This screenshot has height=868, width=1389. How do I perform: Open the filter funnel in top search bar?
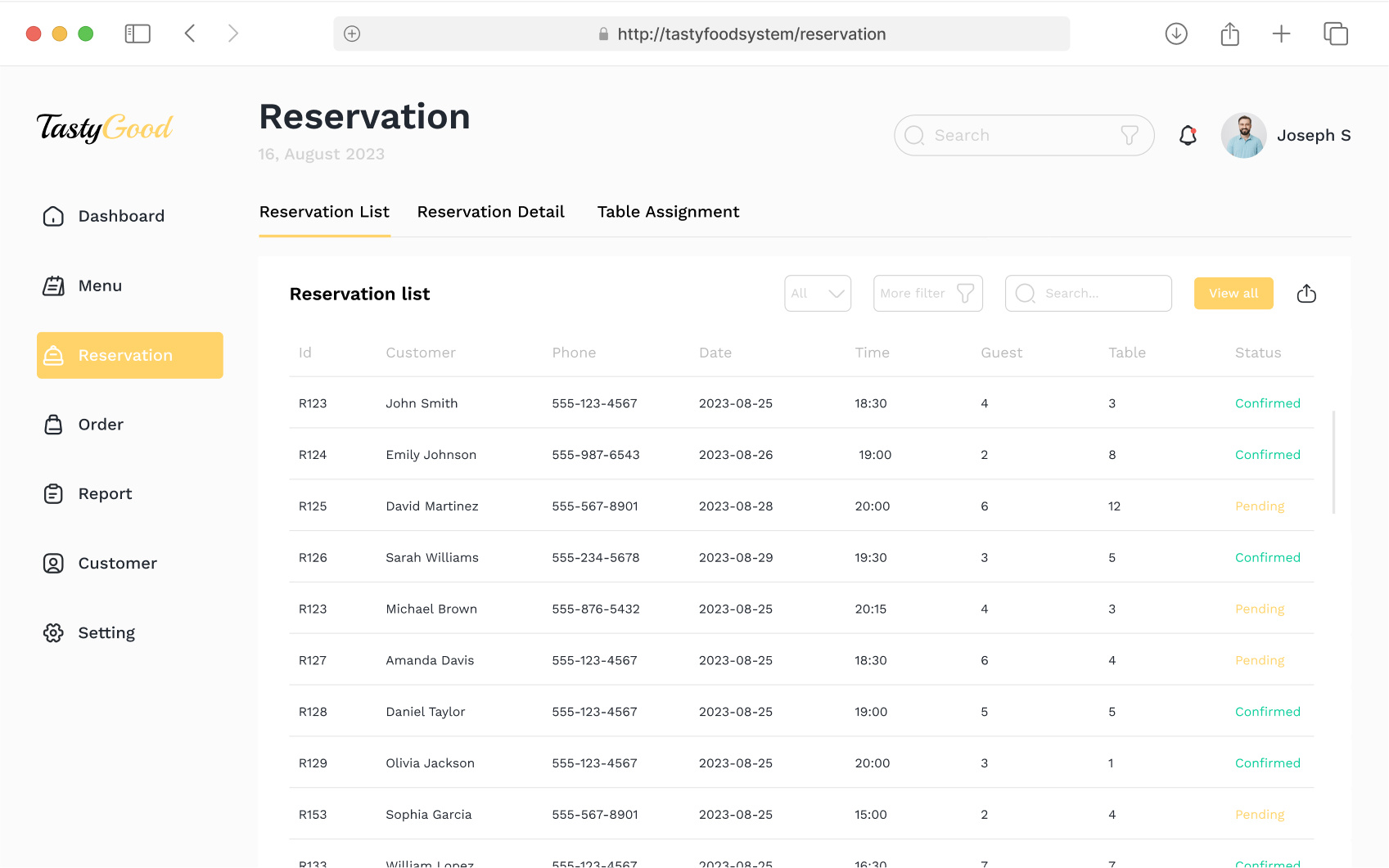pyautogui.click(x=1130, y=135)
